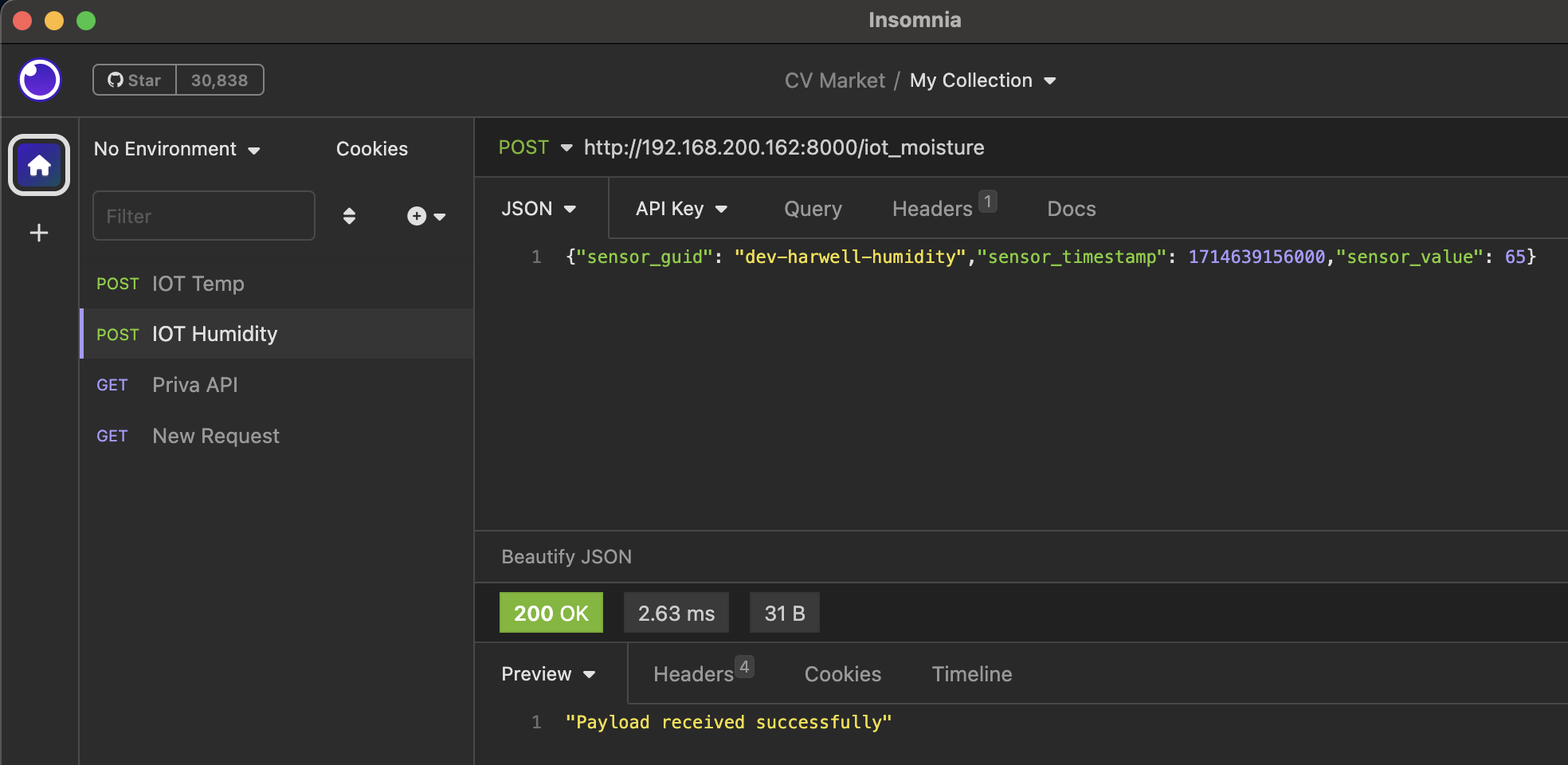This screenshot has width=1568, height=765.
Task: Open the Priva API request
Action: pos(276,385)
